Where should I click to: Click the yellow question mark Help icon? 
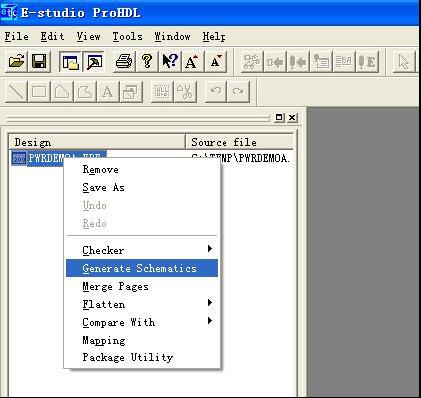(147, 61)
